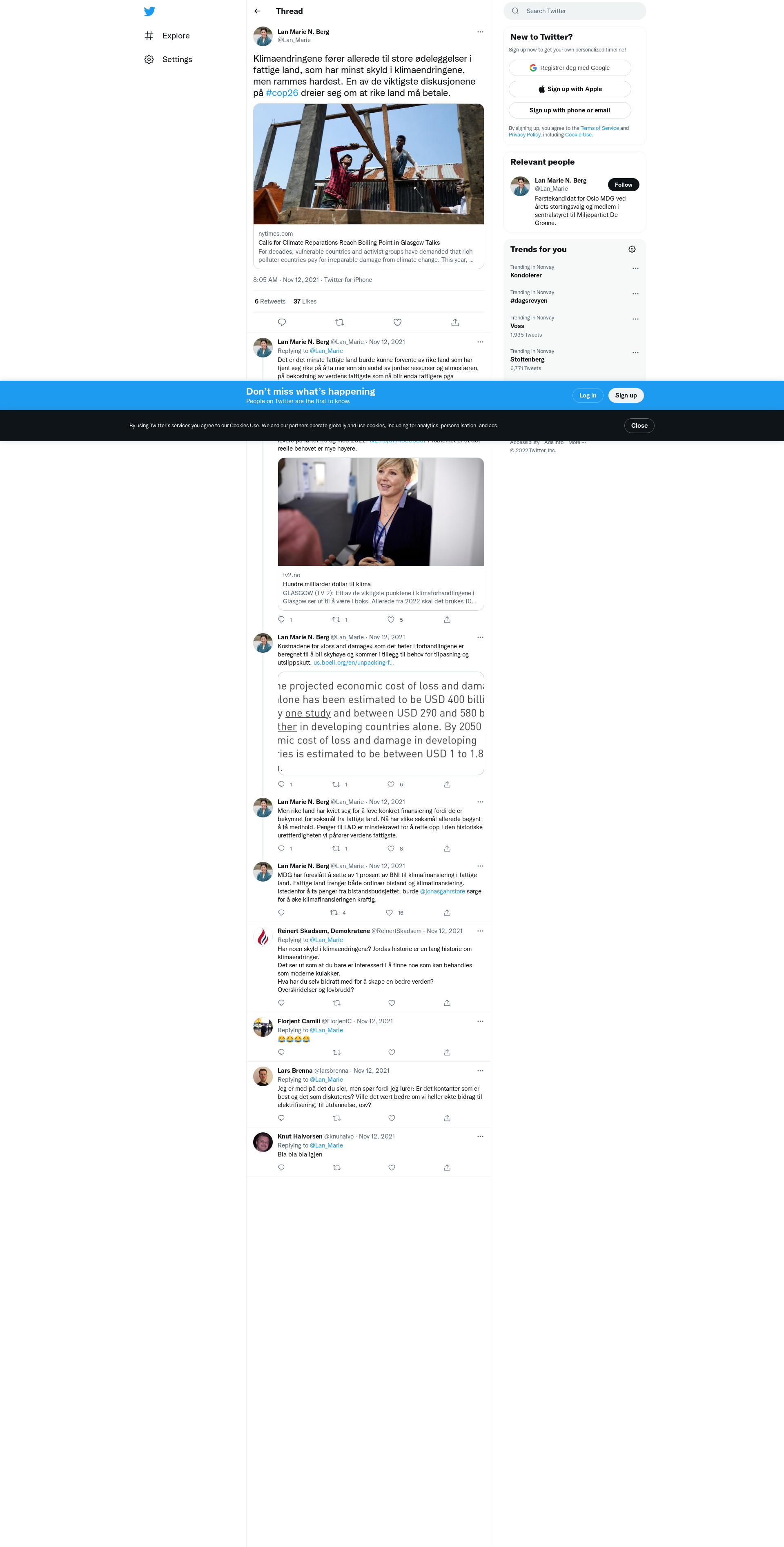Click the back arrow beside Thread

(258, 11)
